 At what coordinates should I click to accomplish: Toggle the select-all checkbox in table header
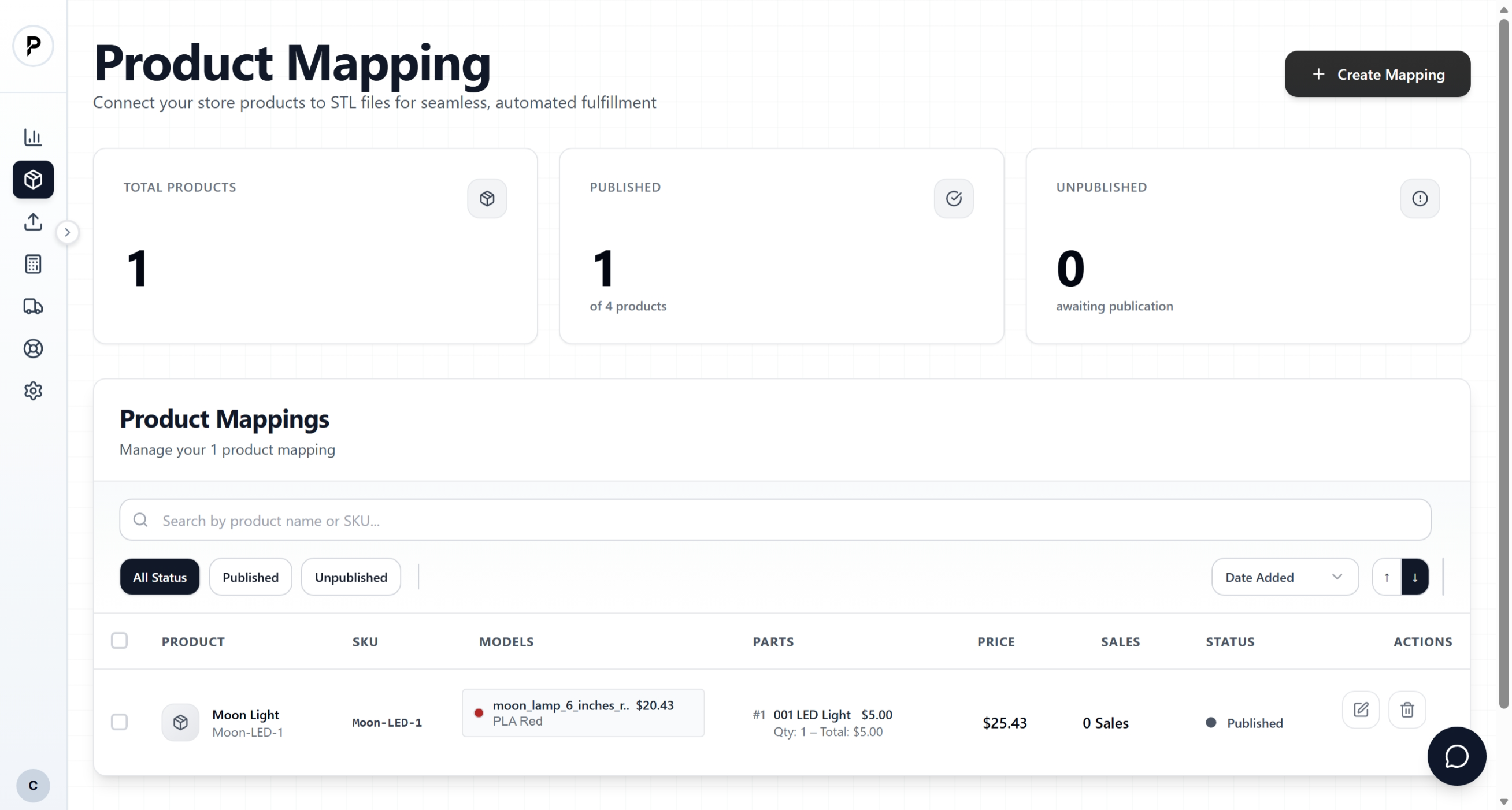coord(119,641)
